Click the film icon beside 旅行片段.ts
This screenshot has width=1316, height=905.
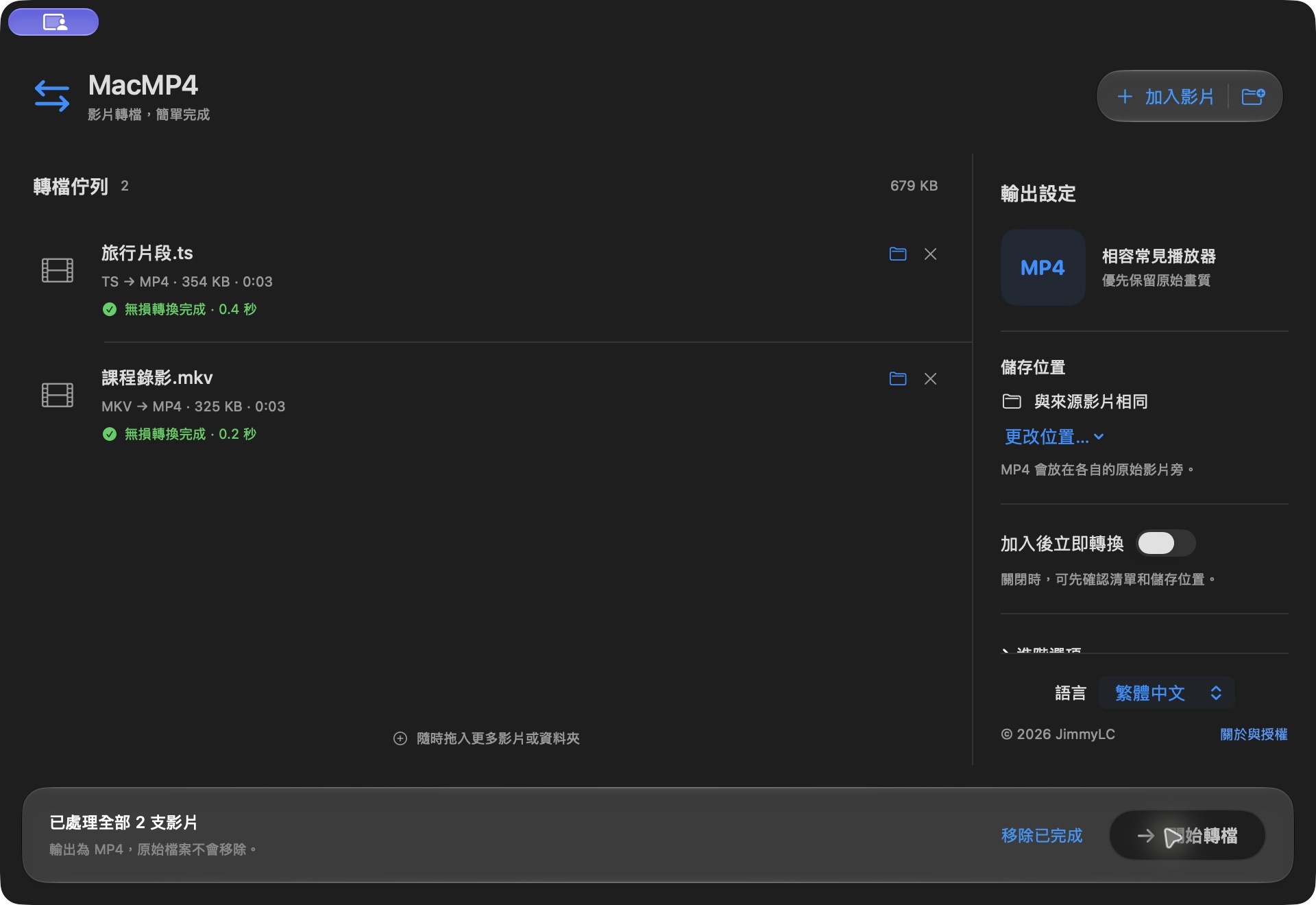coord(58,270)
